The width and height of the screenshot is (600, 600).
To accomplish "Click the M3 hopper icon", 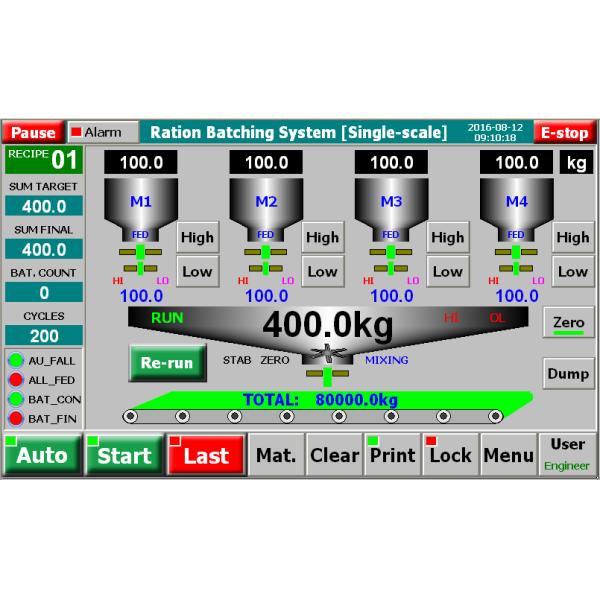I will [391, 210].
